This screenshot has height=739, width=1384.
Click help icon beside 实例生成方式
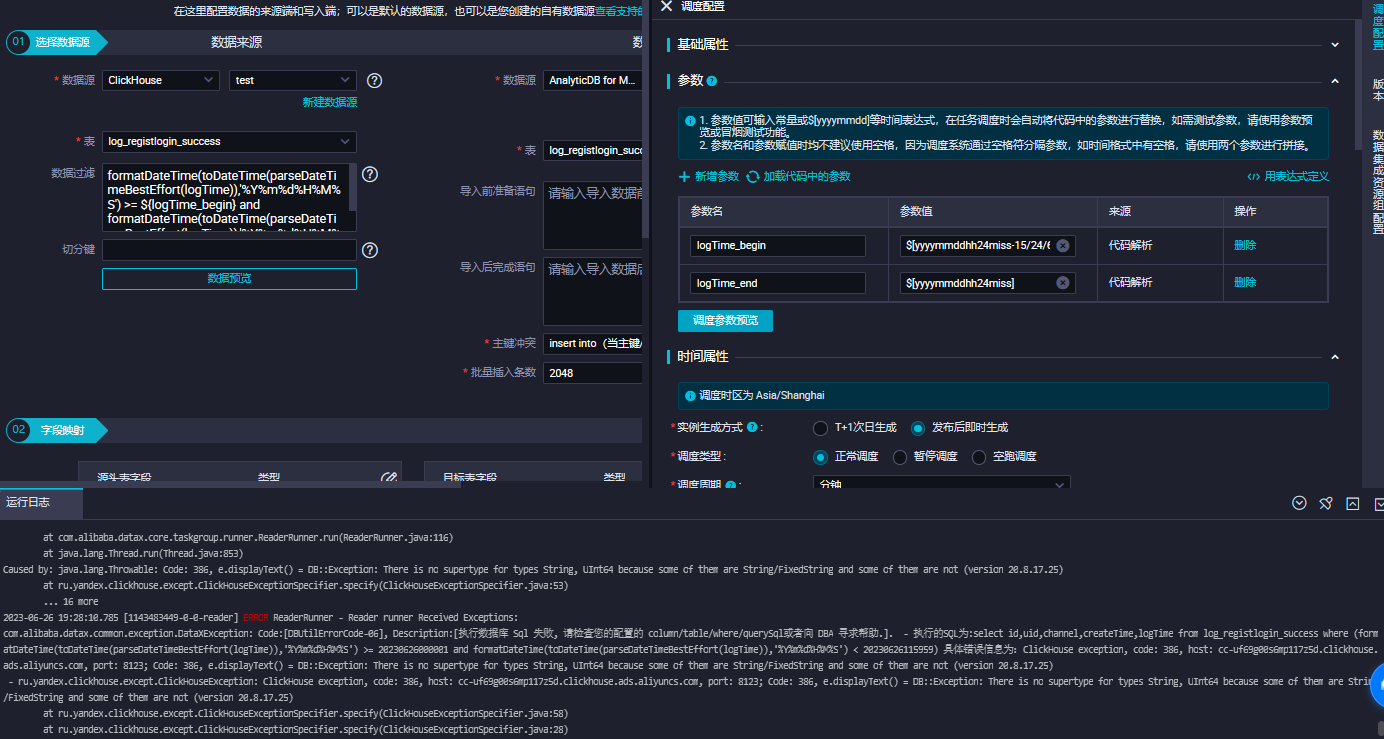click(752, 427)
